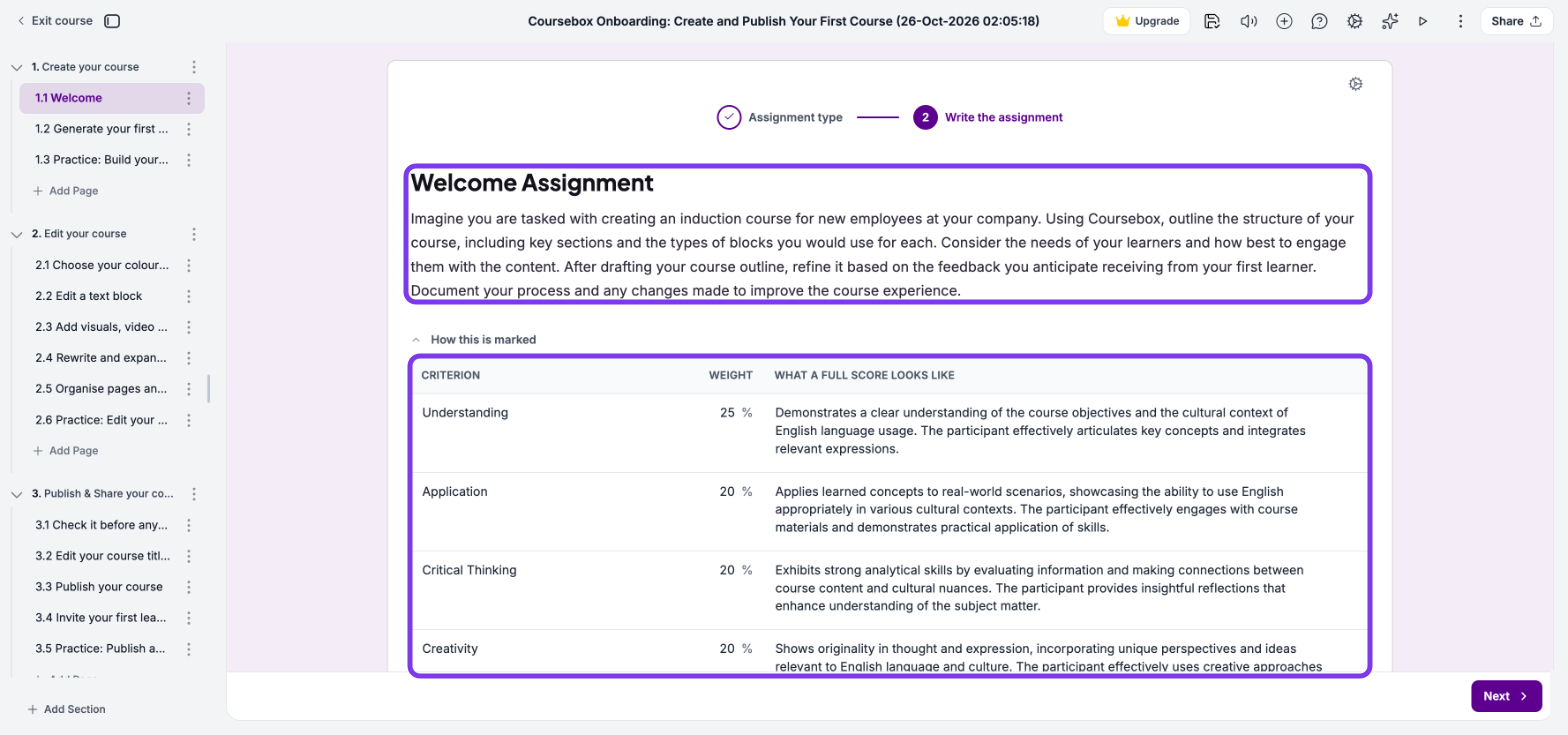The height and width of the screenshot is (735, 1568).
Task: Collapse section 2. Edit your course
Action: click(x=16, y=234)
